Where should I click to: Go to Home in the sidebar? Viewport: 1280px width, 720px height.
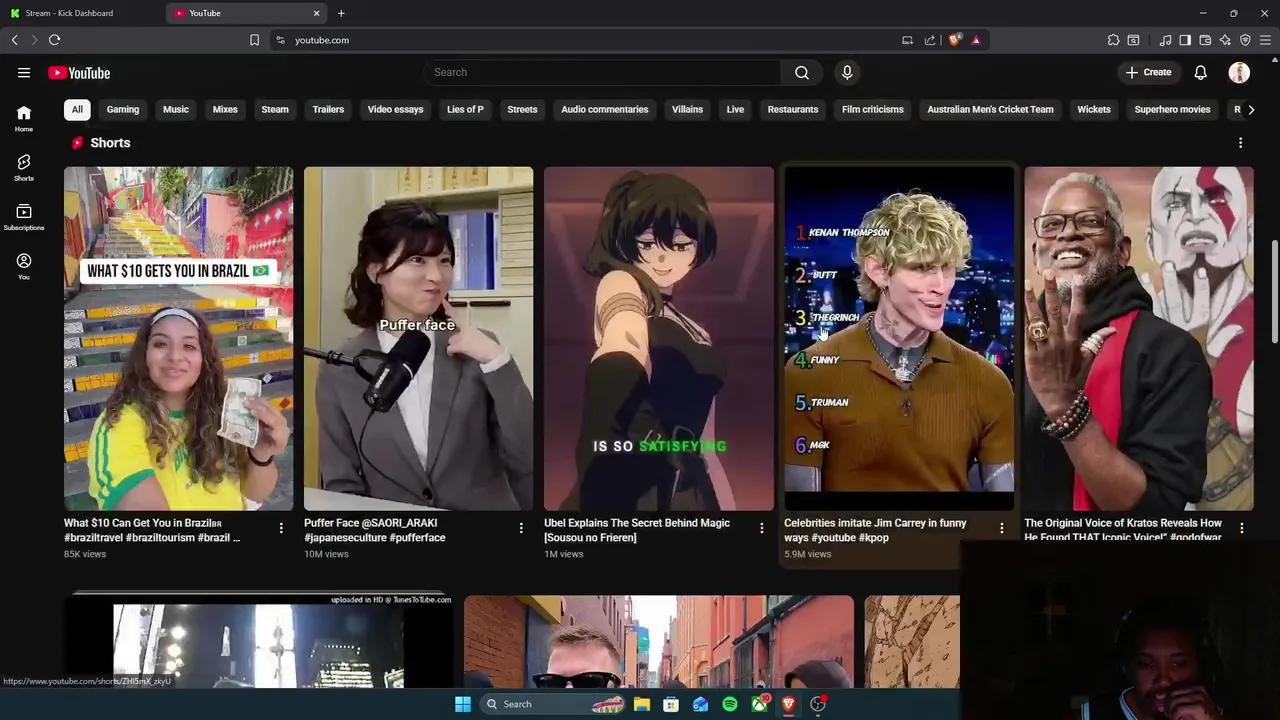(24, 118)
